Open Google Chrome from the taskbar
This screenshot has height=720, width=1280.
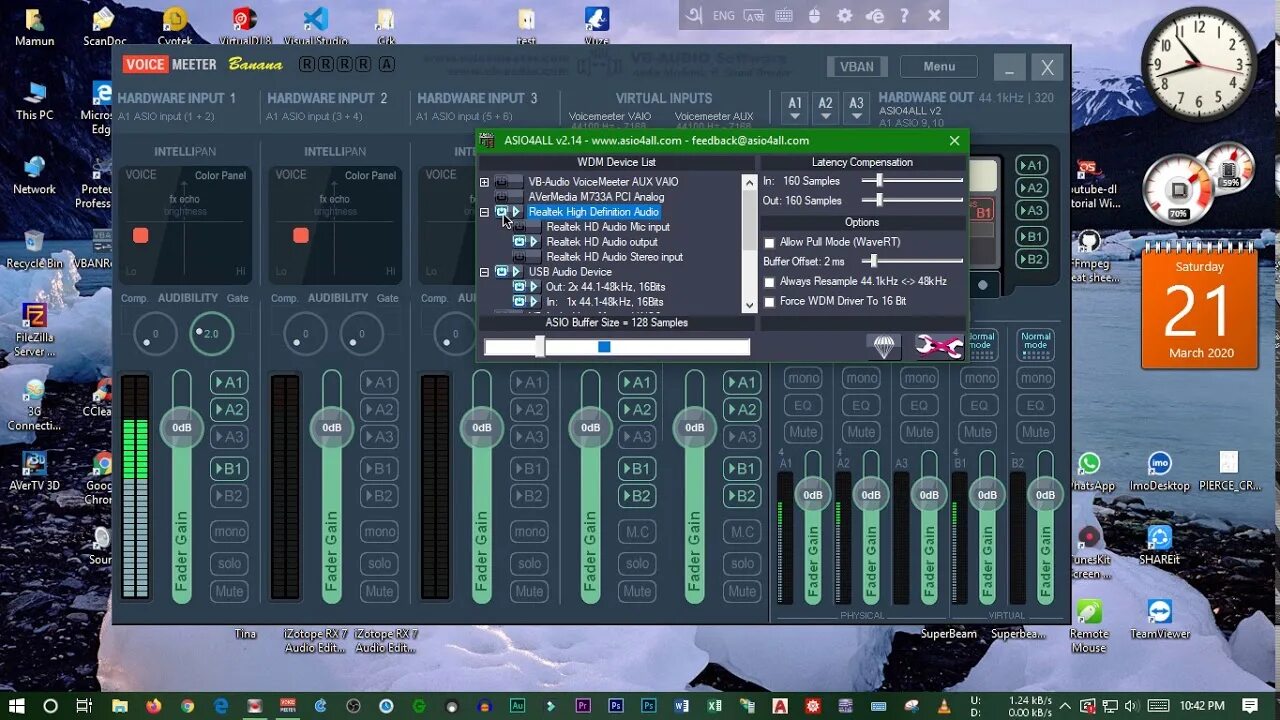pyautogui.click(x=187, y=705)
